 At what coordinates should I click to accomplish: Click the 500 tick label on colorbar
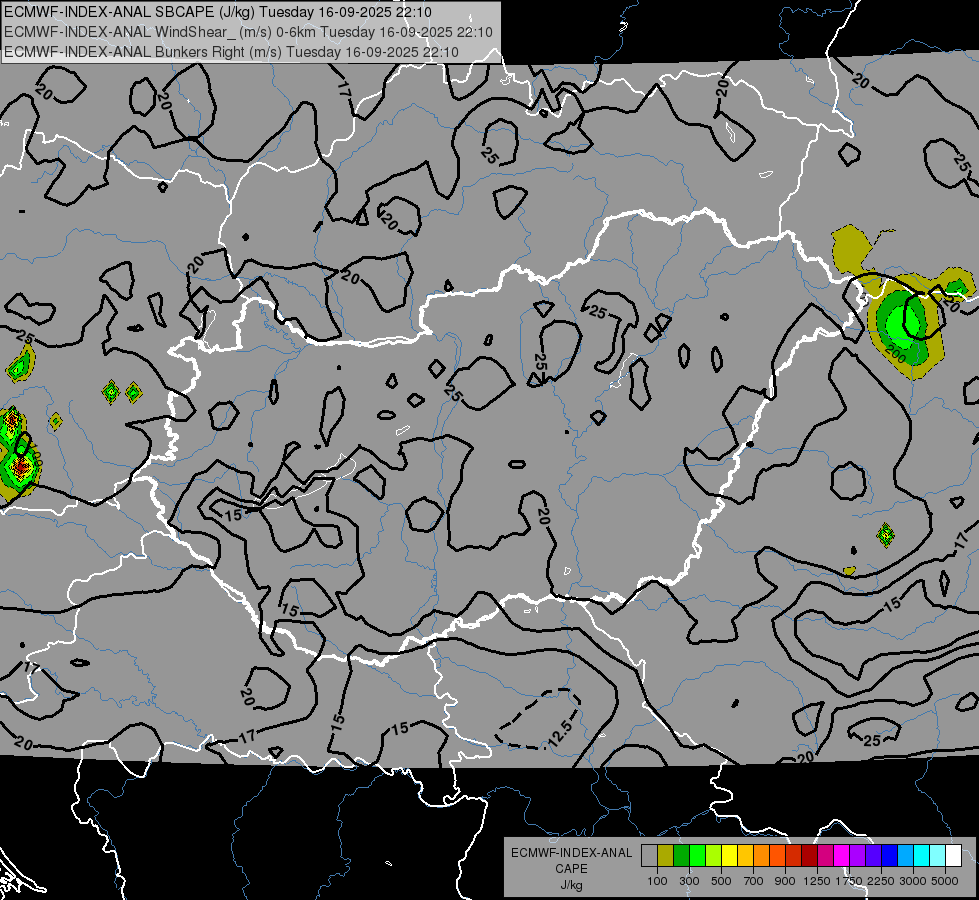721,881
